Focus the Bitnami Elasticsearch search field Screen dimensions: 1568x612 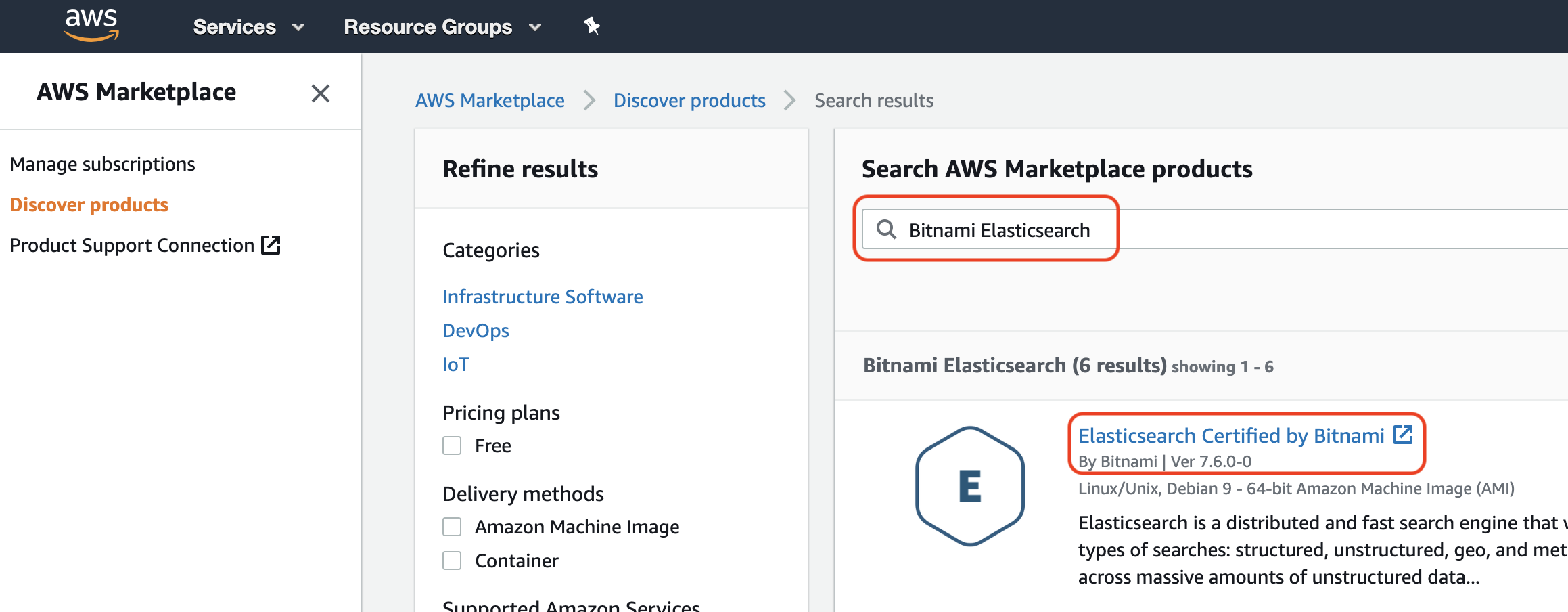[x=1215, y=230]
